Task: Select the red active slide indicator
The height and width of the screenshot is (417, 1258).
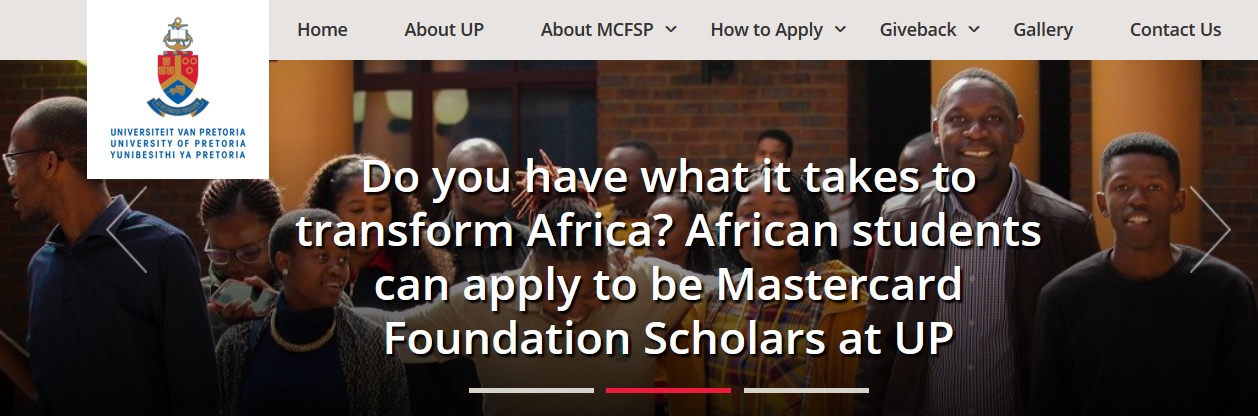Action: tap(668, 390)
